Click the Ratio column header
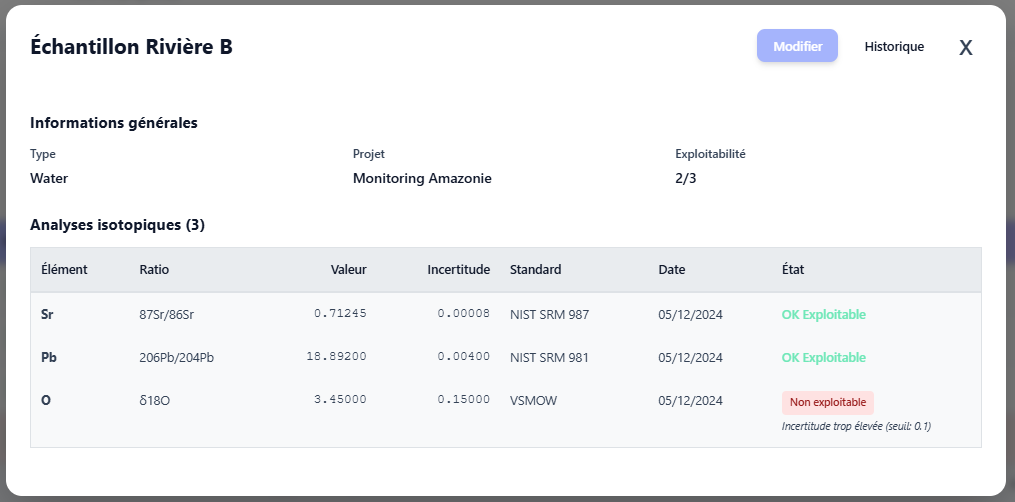Screen dimensions: 1015x502 (x=154, y=270)
